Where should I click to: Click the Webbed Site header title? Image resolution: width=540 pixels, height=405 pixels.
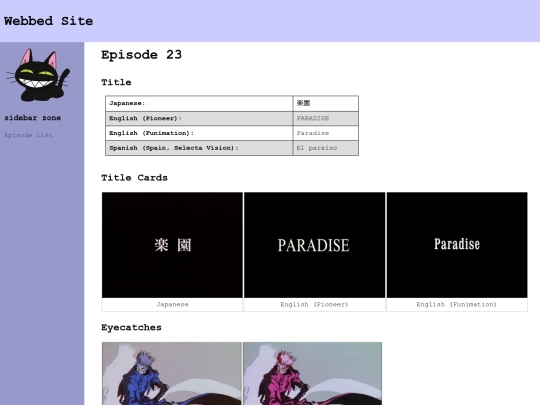point(49,21)
